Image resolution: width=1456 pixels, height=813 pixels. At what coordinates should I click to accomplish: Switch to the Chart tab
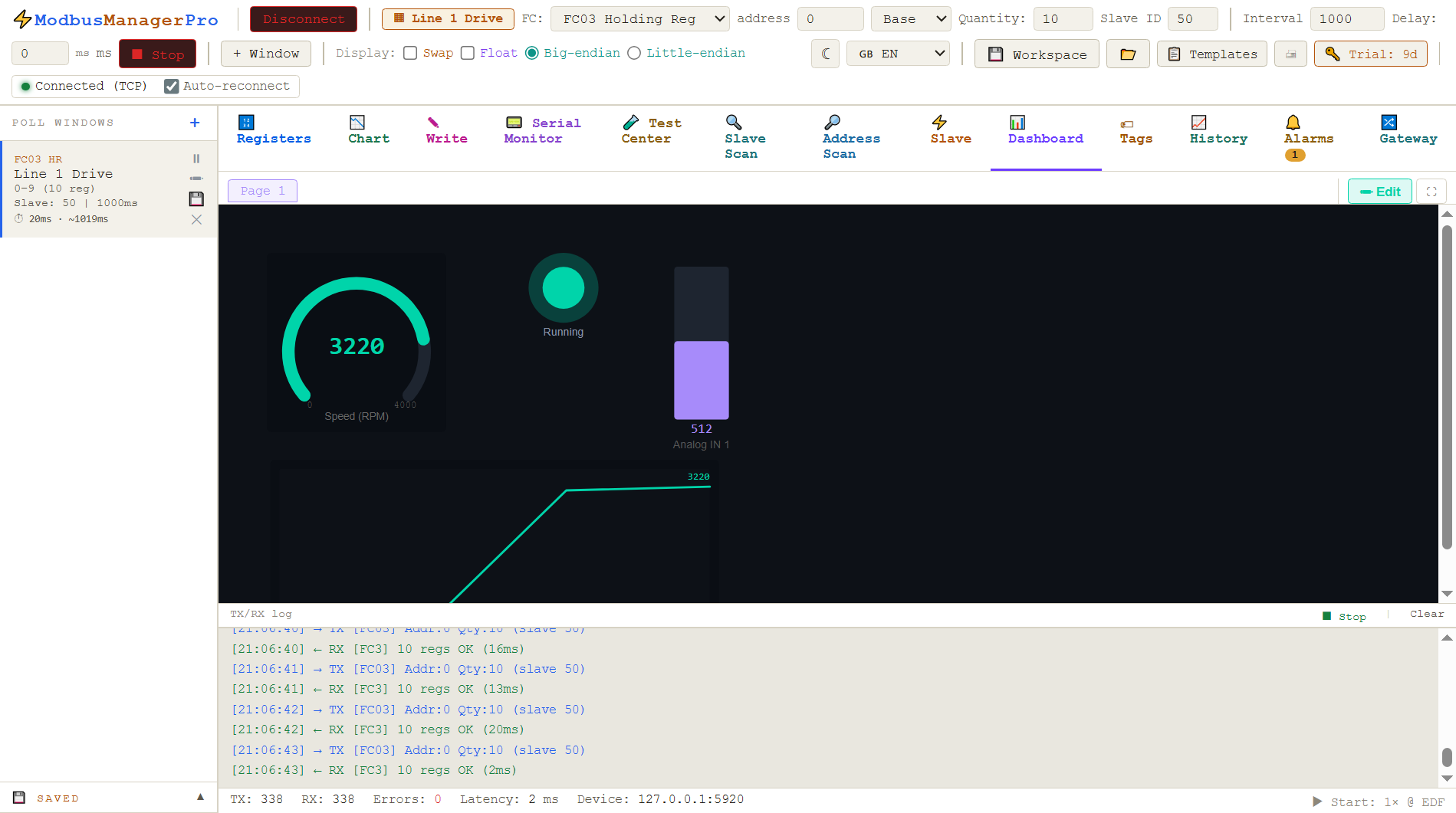(369, 130)
